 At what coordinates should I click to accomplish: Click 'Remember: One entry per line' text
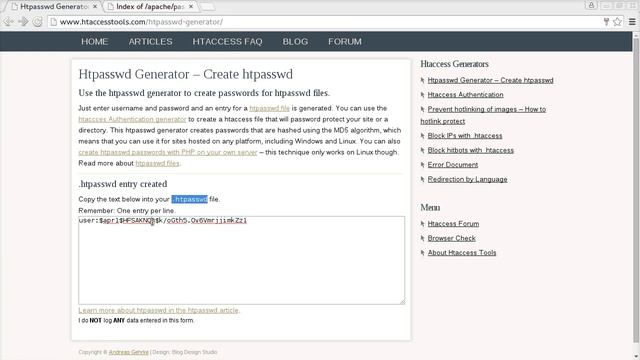click(x=127, y=211)
